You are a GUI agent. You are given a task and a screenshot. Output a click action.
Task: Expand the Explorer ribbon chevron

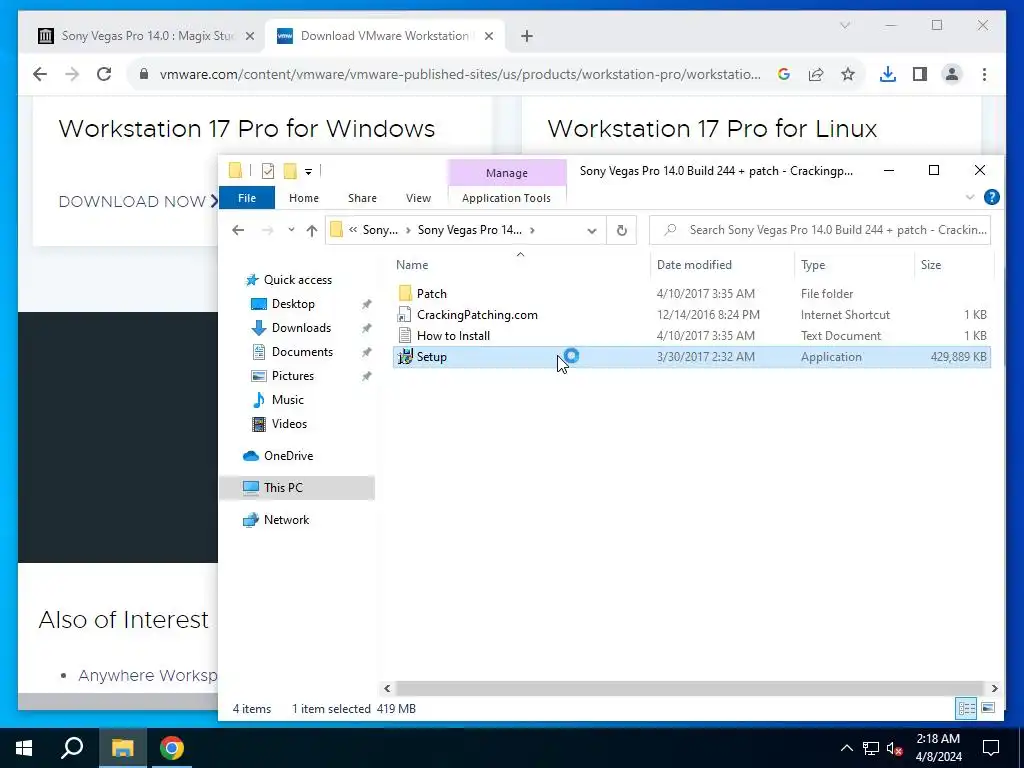(970, 197)
